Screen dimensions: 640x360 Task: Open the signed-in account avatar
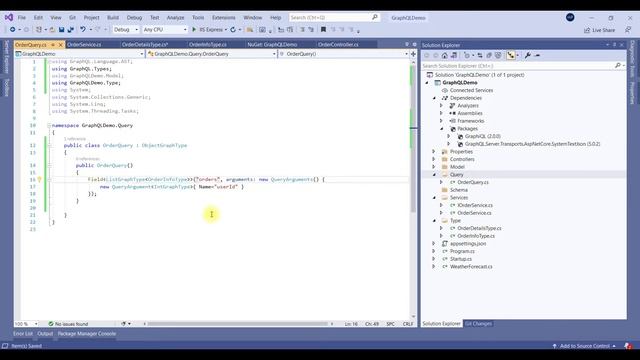click(570, 17)
